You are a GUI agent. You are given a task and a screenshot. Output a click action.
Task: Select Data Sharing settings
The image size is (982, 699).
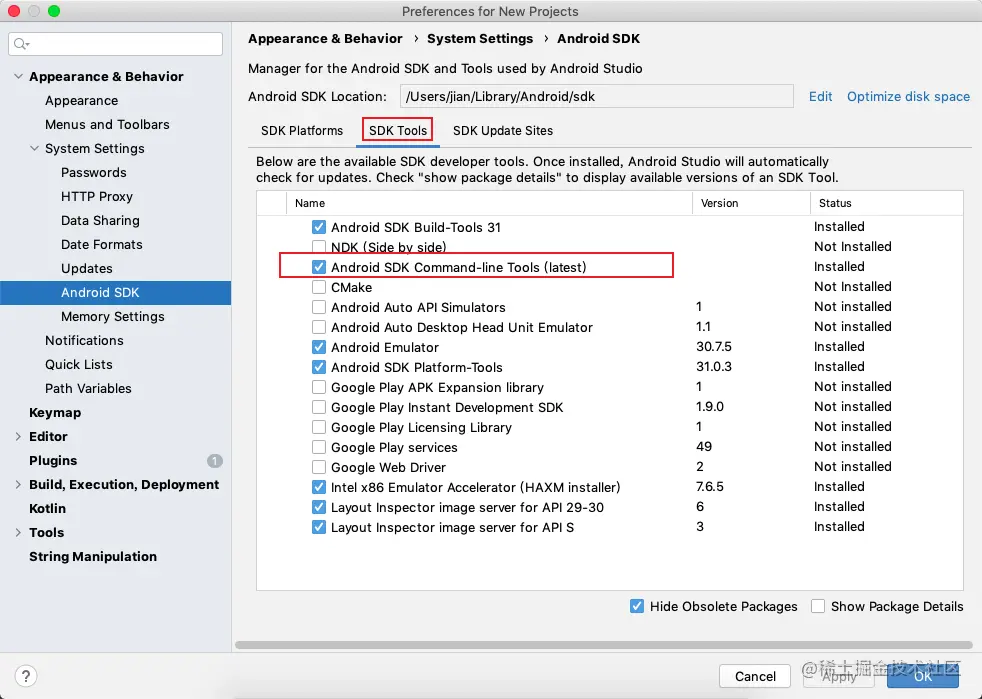click(x=100, y=220)
